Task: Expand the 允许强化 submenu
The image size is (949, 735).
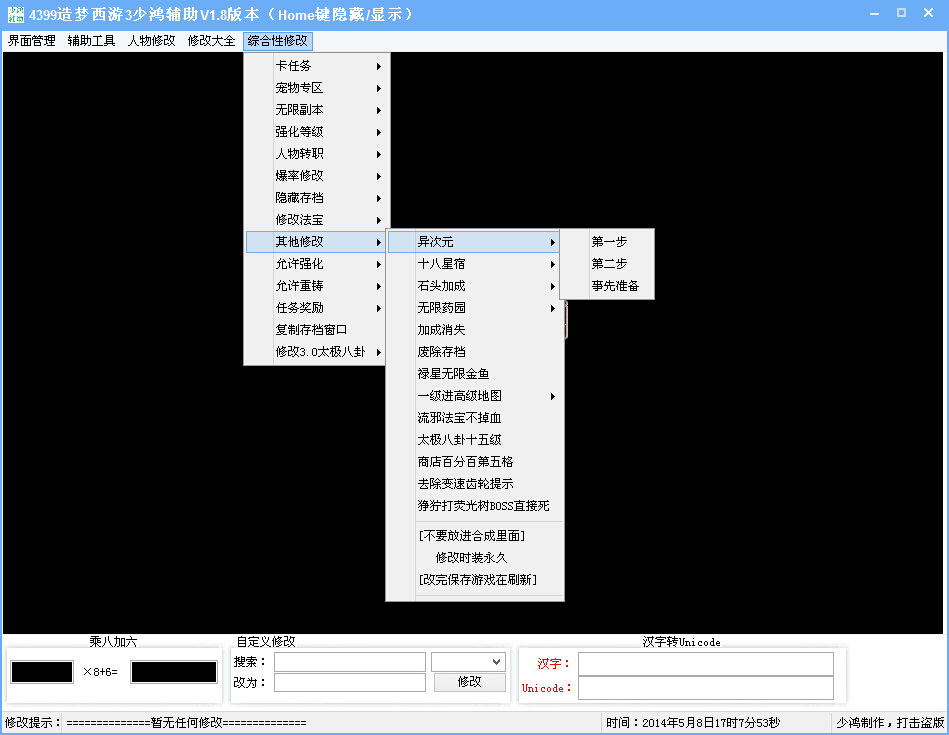Action: pos(316,264)
